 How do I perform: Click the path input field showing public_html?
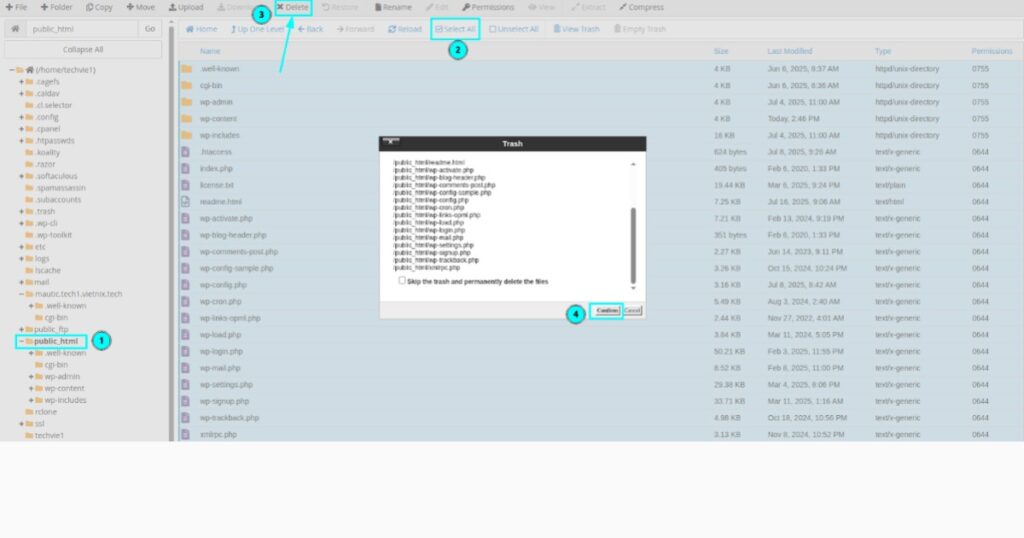tap(83, 29)
